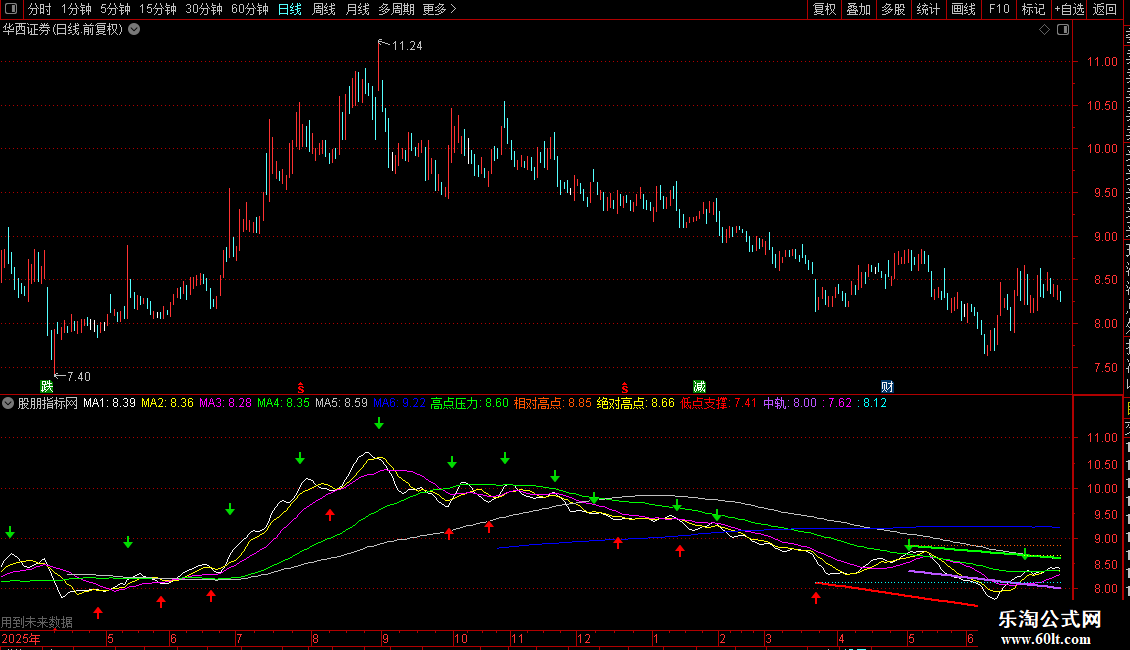The height and width of the screenshot is (650, 1130).
Task: Click the first red S marker
Action: pyautogui.click(x=301, y=388)
